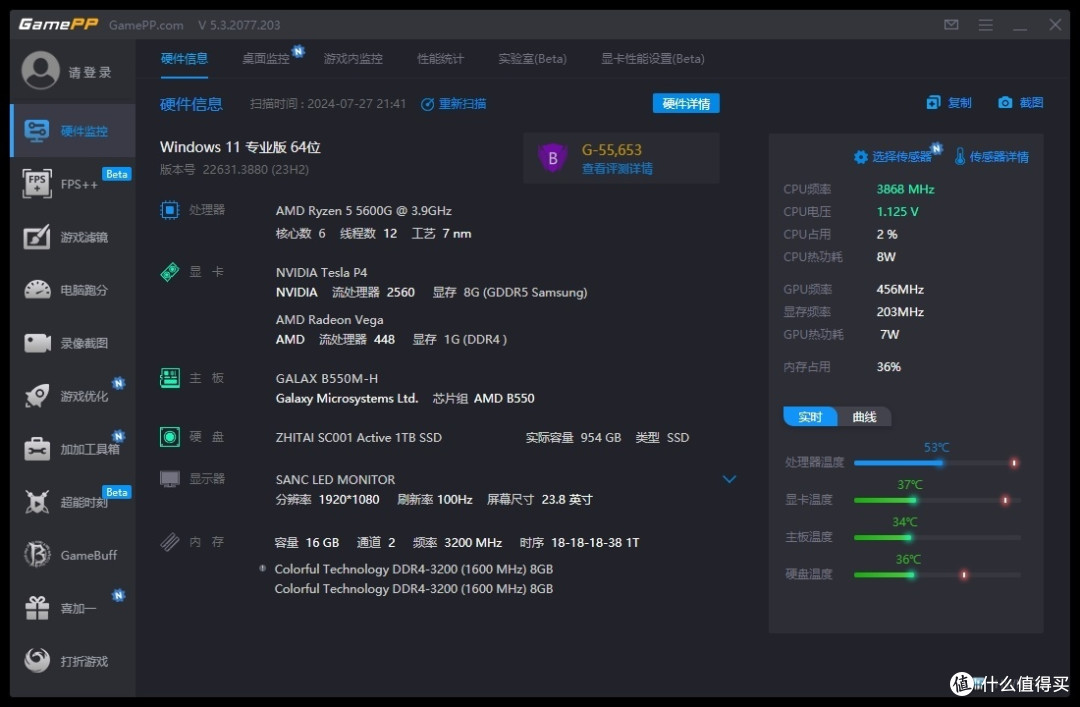This screenshot has width=1080, height=707.
Task: Switch to 实时 realtime view
Action: point(810,417)
